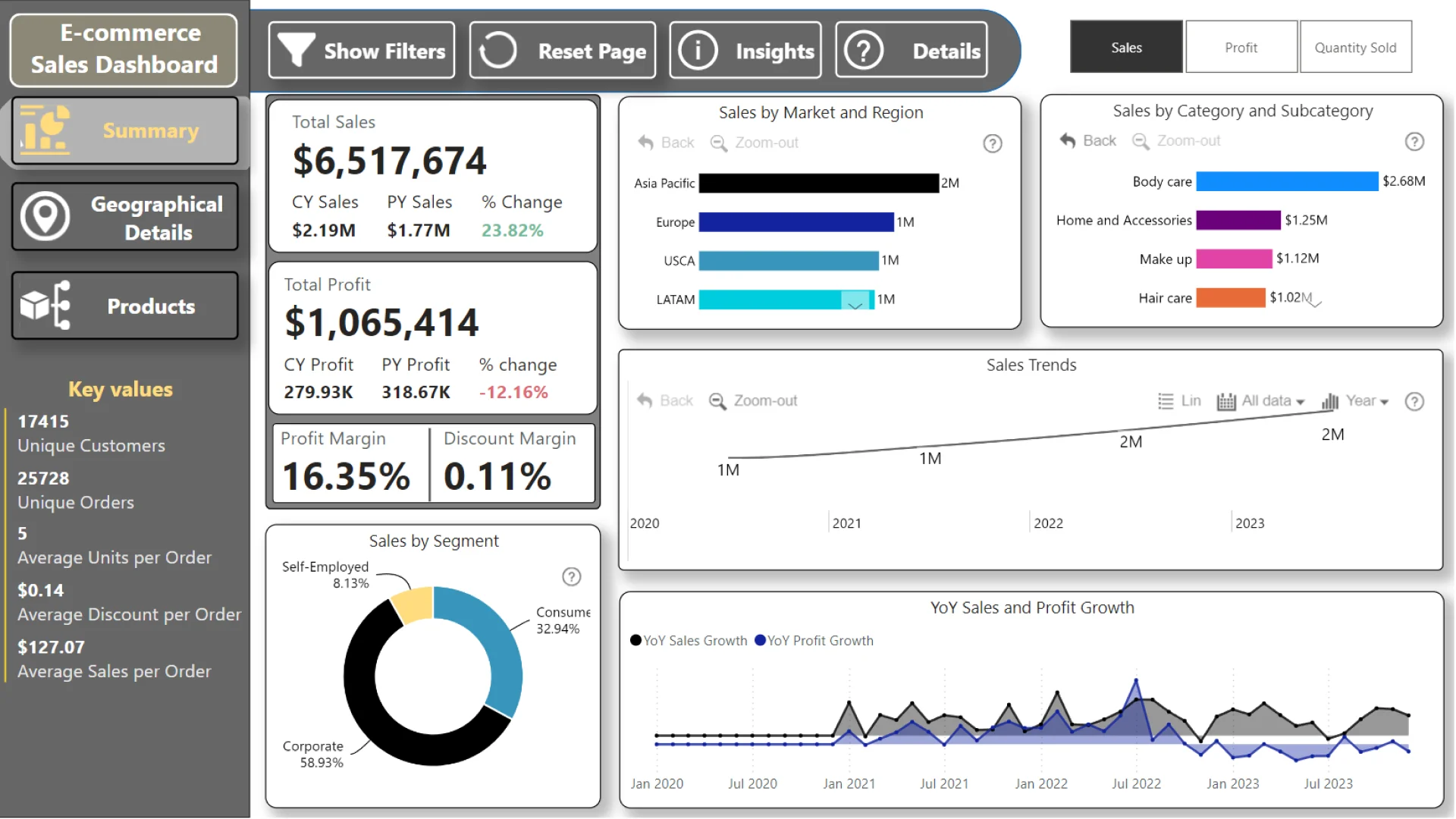Open help icon in Sales Trends chart
Viewport: 1456px width, 819px height.
(x=1414, y=401)
